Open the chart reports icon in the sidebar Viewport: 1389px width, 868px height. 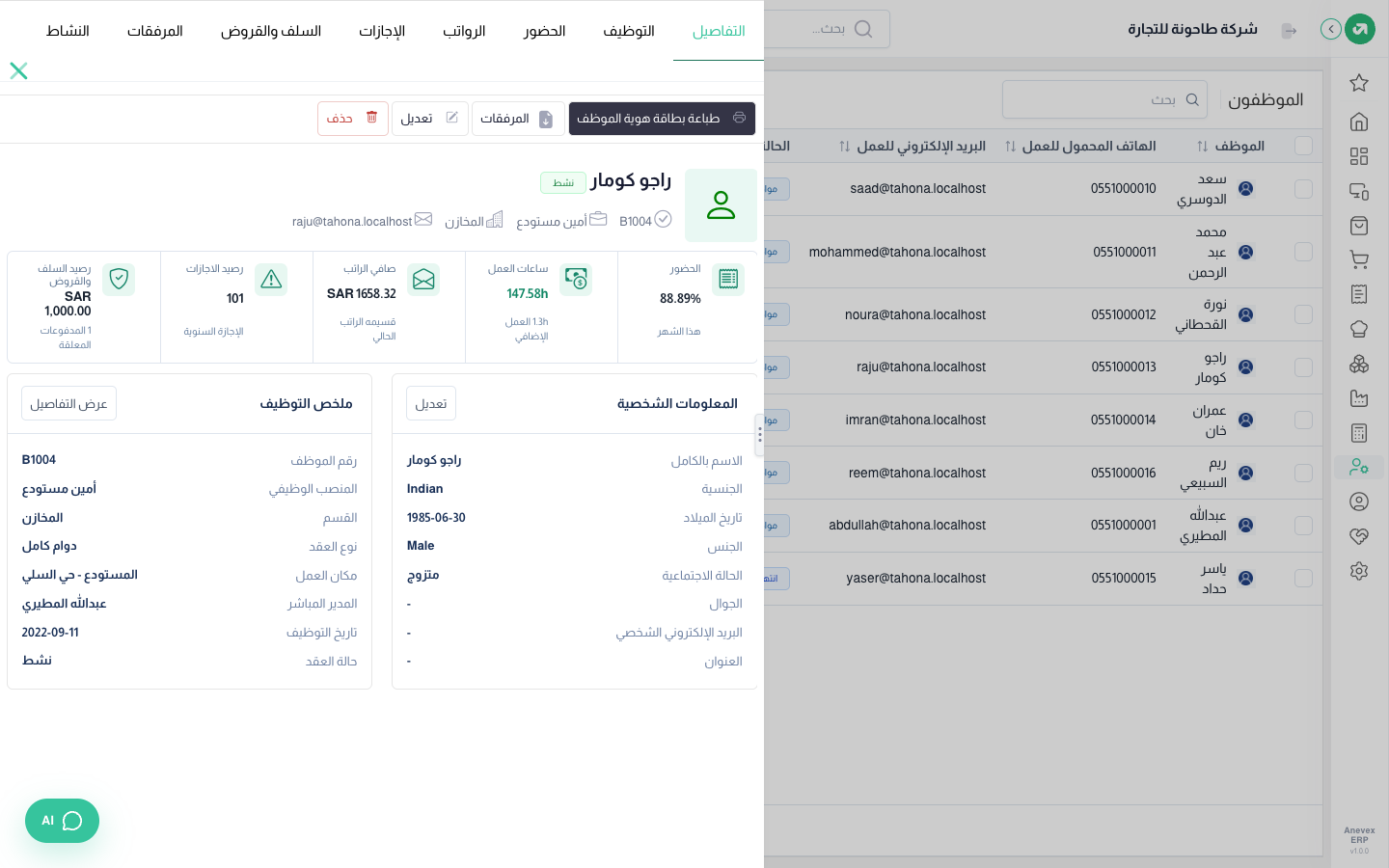(1359, 398)
